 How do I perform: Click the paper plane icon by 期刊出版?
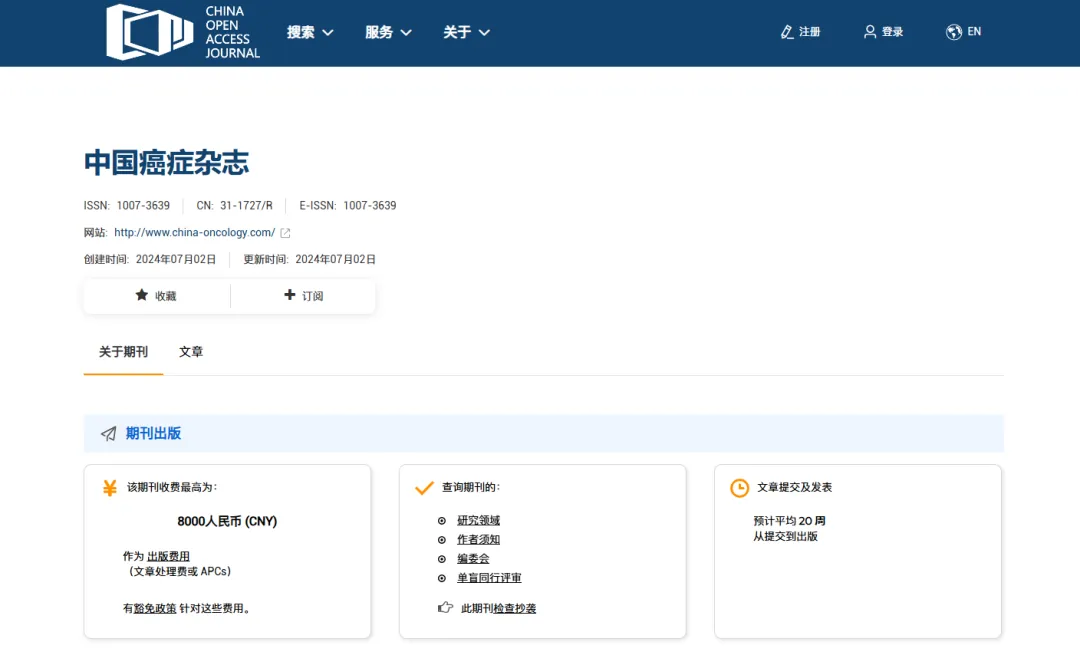pyautogui.click(x=109, y=433)
